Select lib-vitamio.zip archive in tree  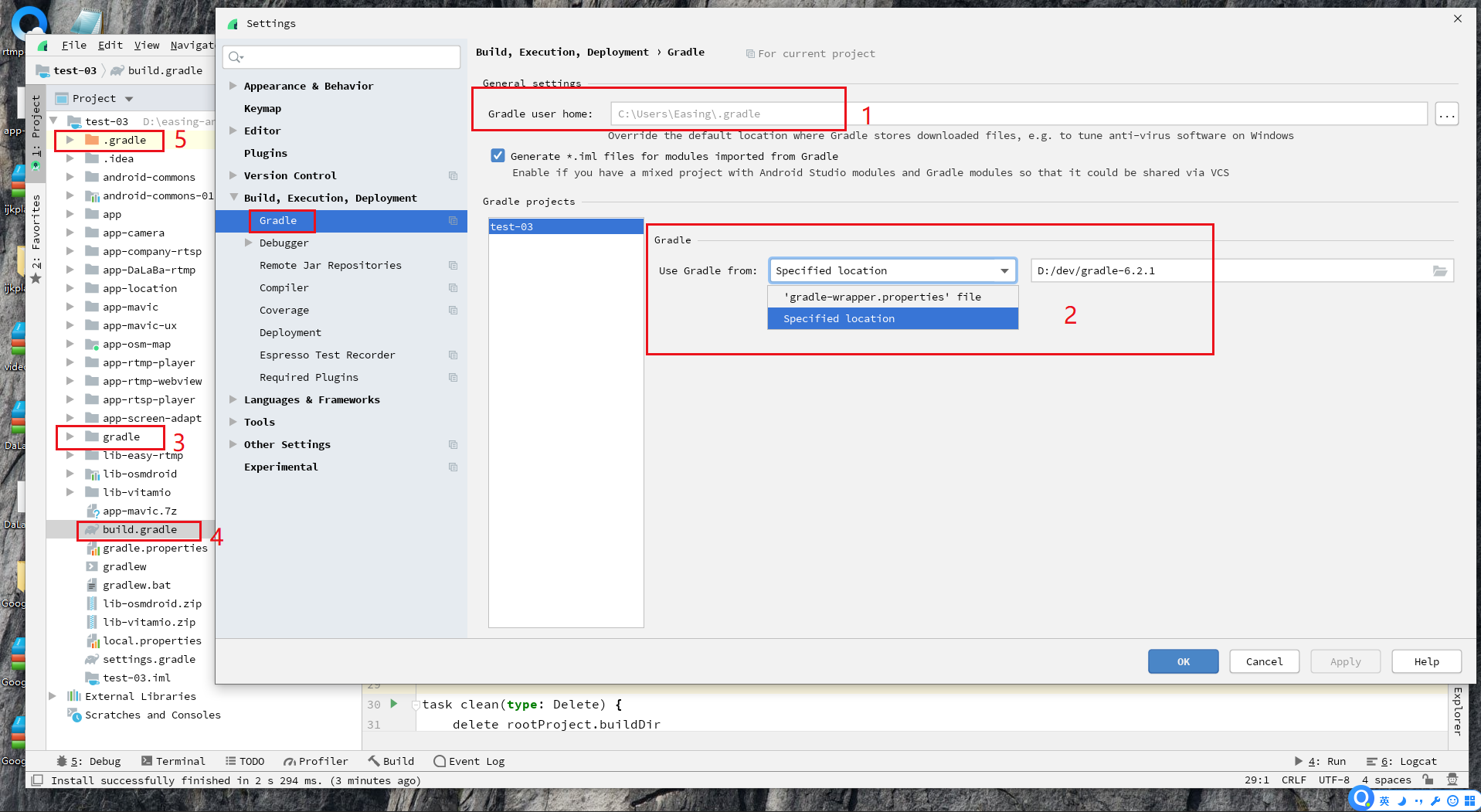(148, 623)
